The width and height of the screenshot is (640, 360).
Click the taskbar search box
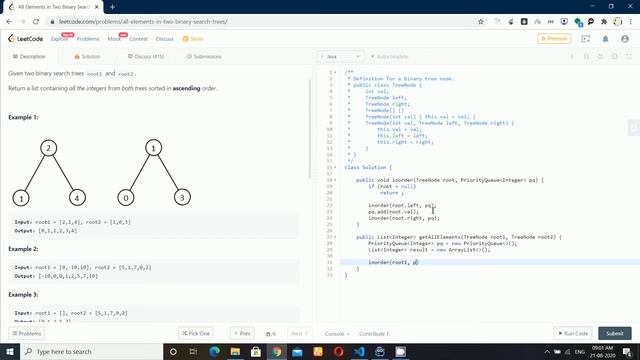91,351
